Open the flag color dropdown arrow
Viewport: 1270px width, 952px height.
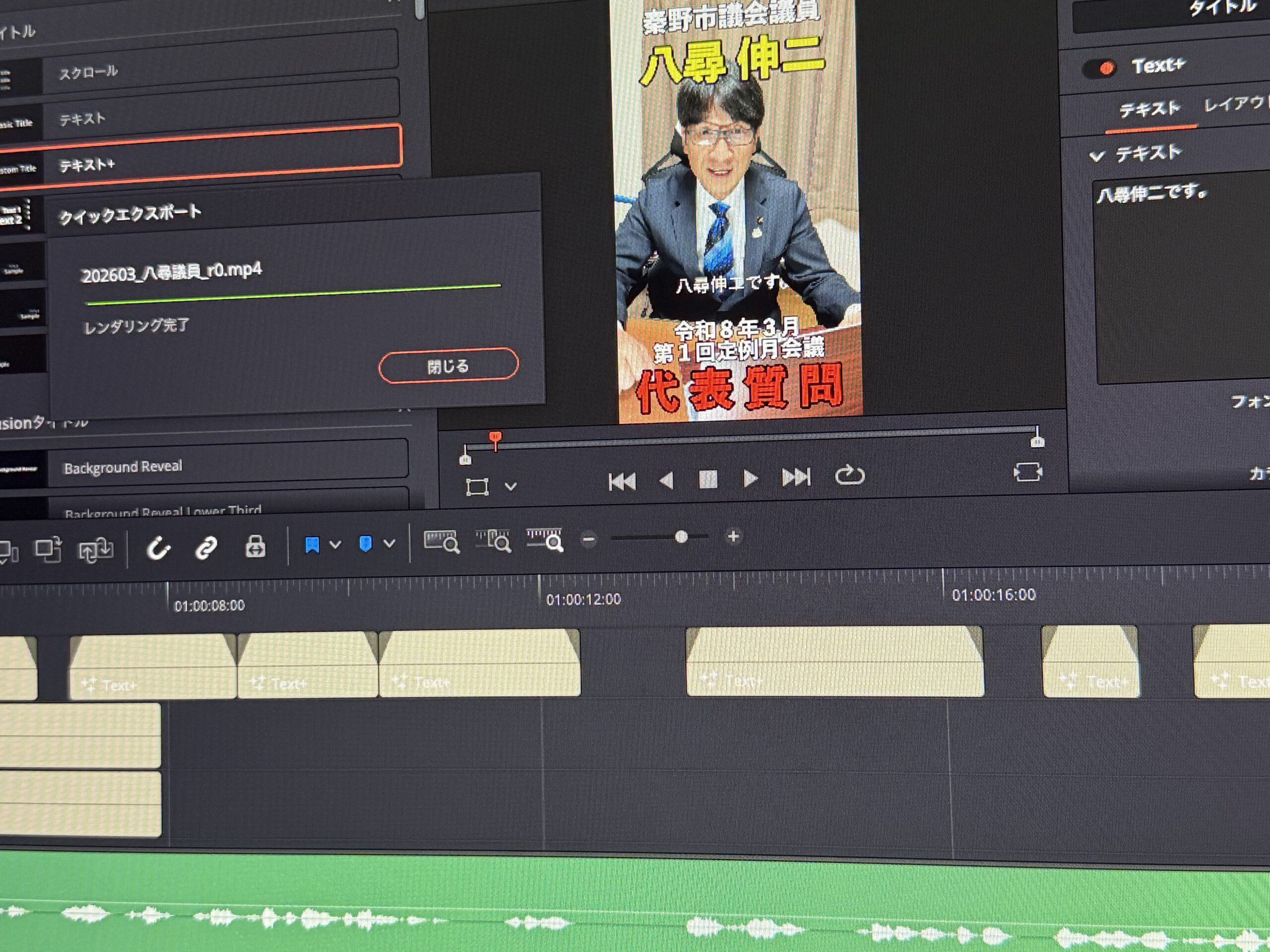[x=335, y=544]
